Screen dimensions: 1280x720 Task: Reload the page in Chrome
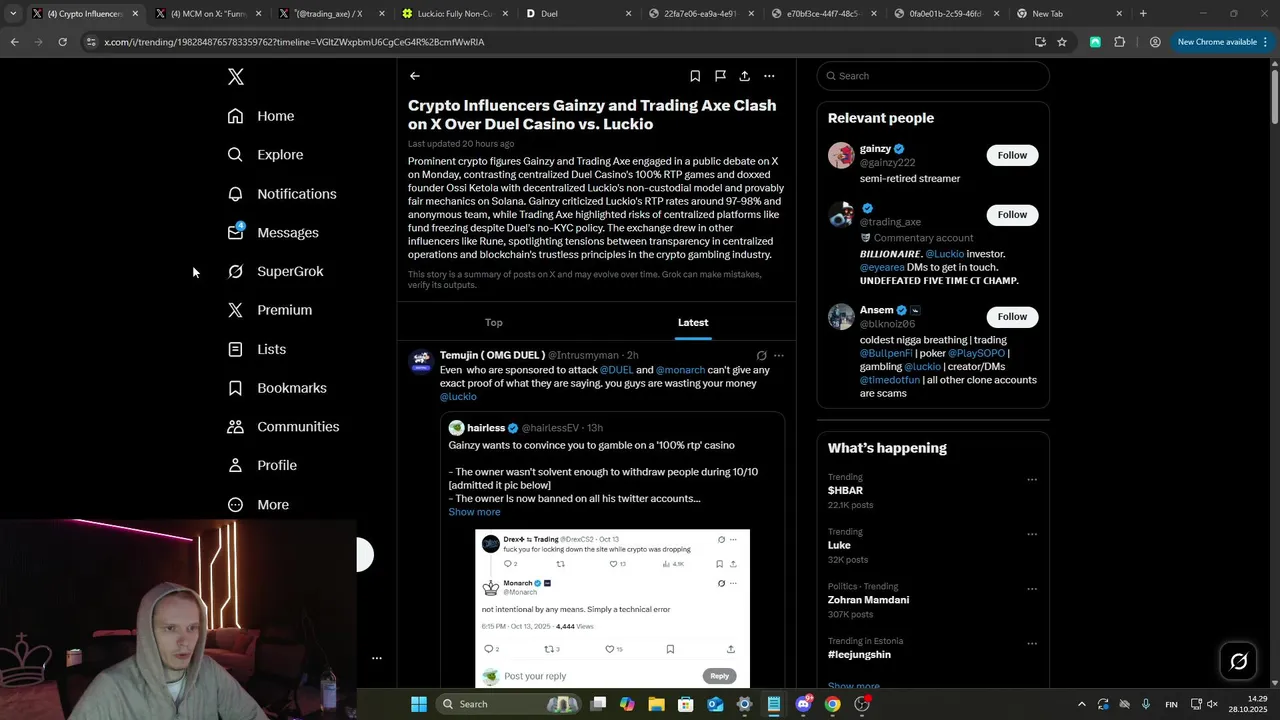pos(62,42)
